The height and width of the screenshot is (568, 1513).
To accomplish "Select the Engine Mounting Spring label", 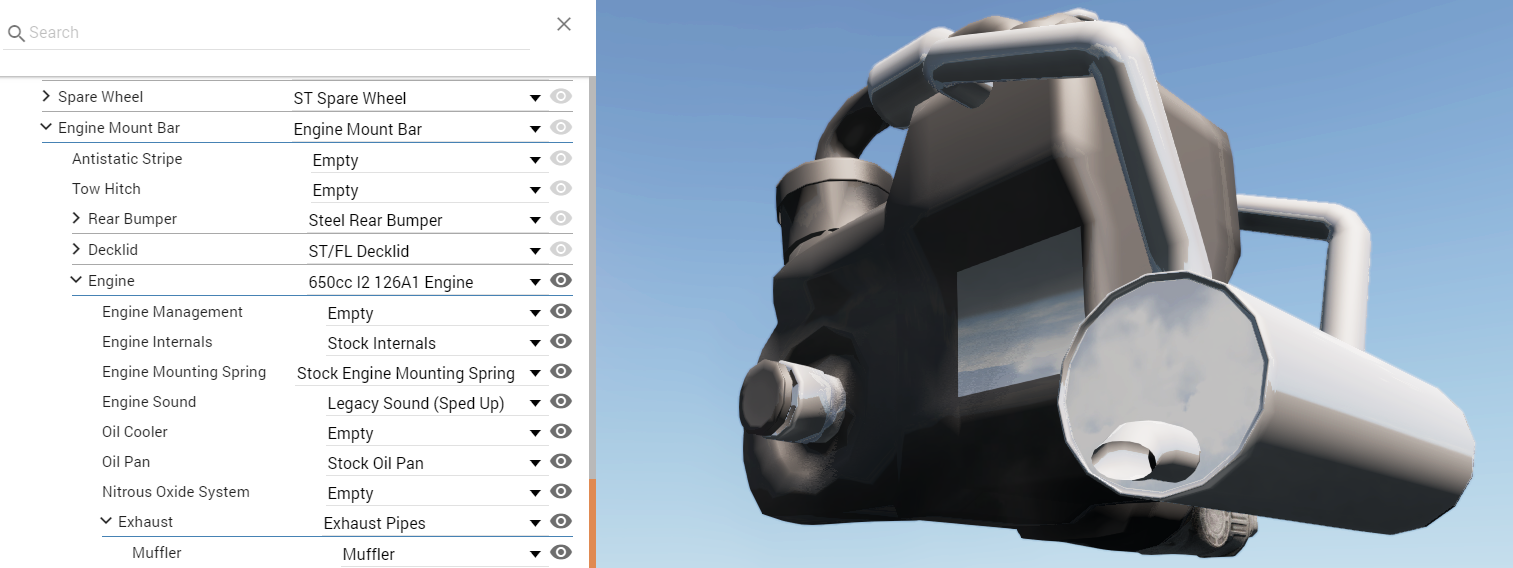I will click(184, 372).
